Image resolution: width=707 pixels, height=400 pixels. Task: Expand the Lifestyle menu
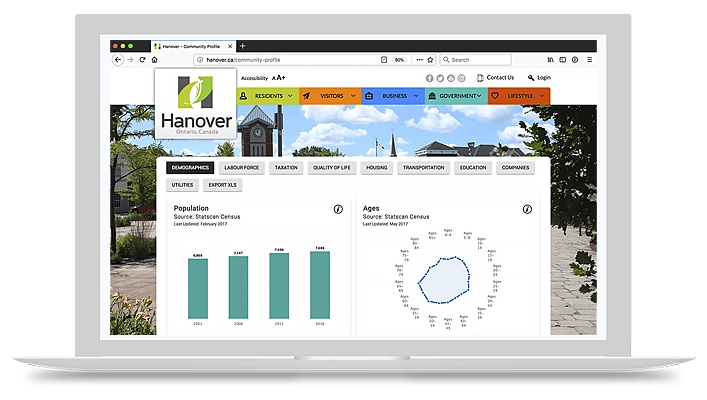coord(519,96)
